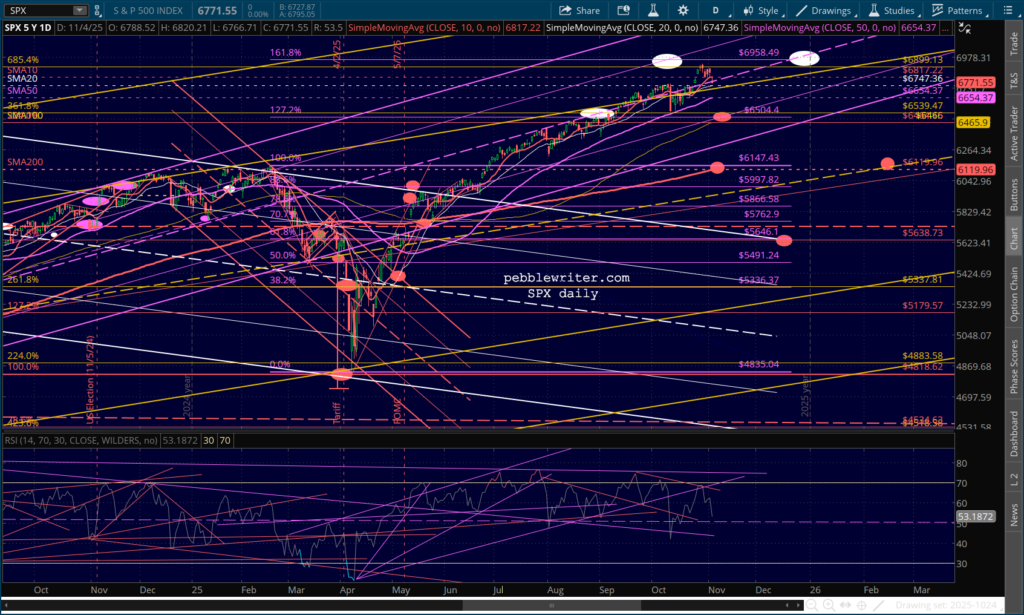This screenshot has width=1024, height=615.
Task: Click the crosshair cursor icon
Action: click(x=861, y=605)
